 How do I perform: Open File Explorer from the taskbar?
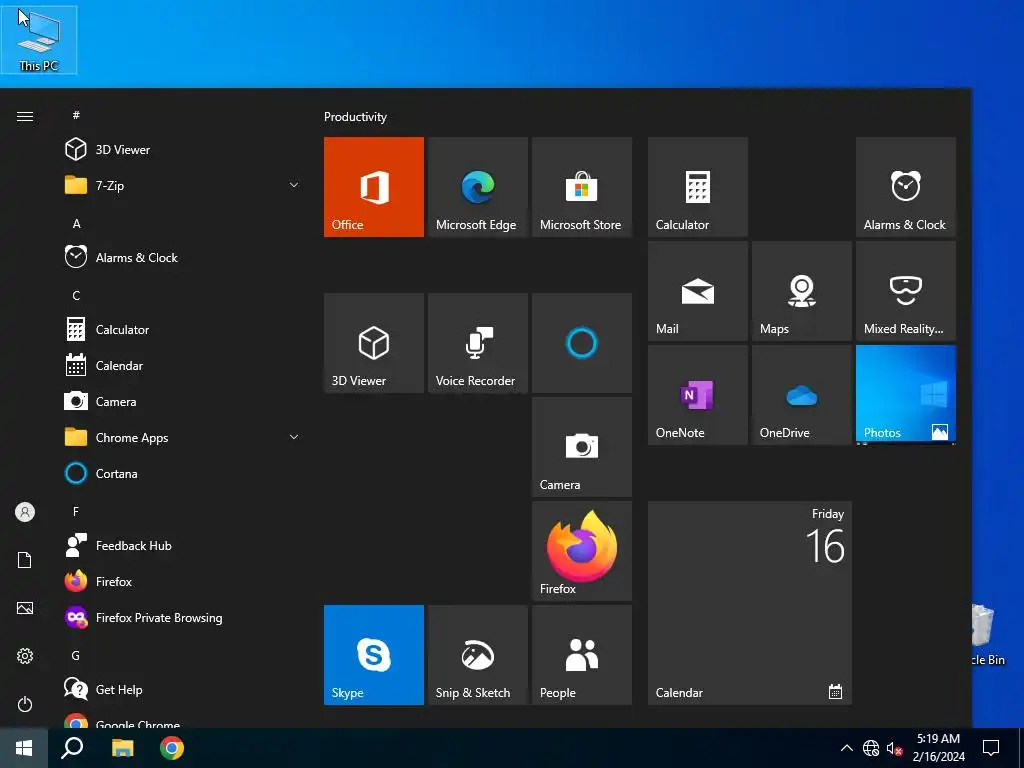(x=122, y=748)
